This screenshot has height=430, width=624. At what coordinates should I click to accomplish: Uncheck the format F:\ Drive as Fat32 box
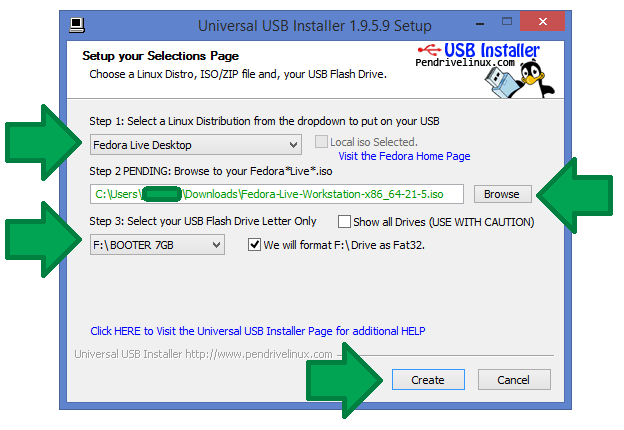(x=254, y=244)
